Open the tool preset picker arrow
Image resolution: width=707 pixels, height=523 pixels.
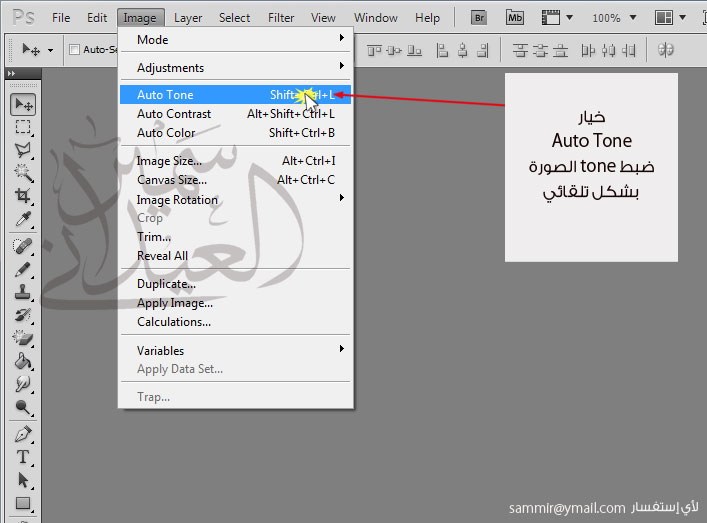click(x=50, y=50)
